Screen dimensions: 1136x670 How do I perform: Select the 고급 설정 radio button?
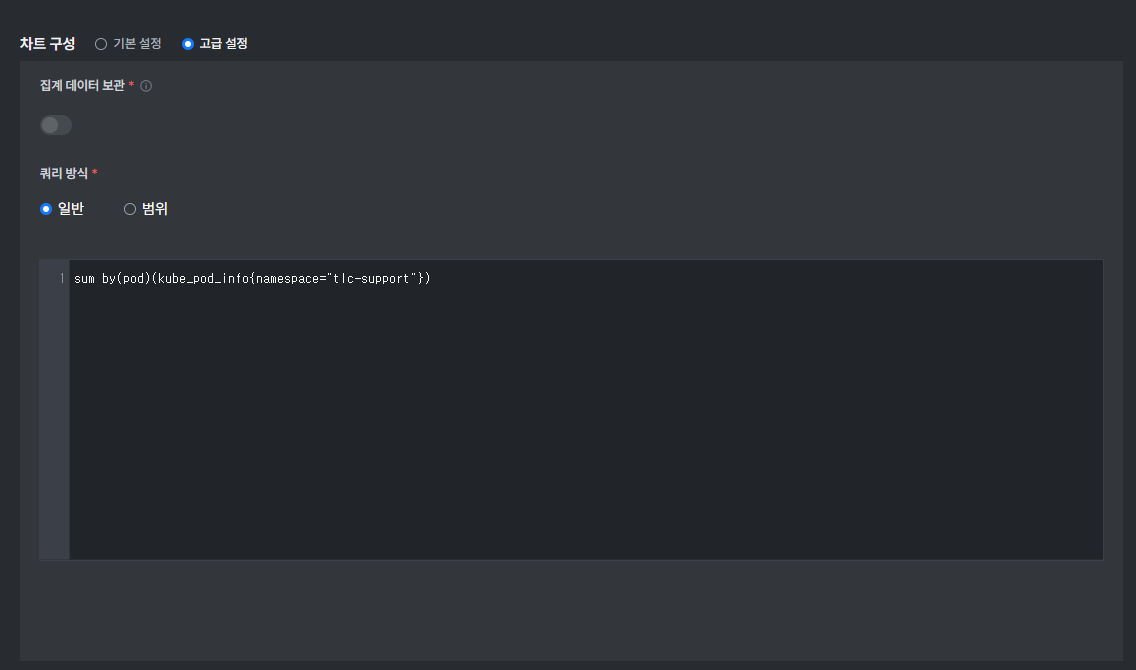[188, 44]
